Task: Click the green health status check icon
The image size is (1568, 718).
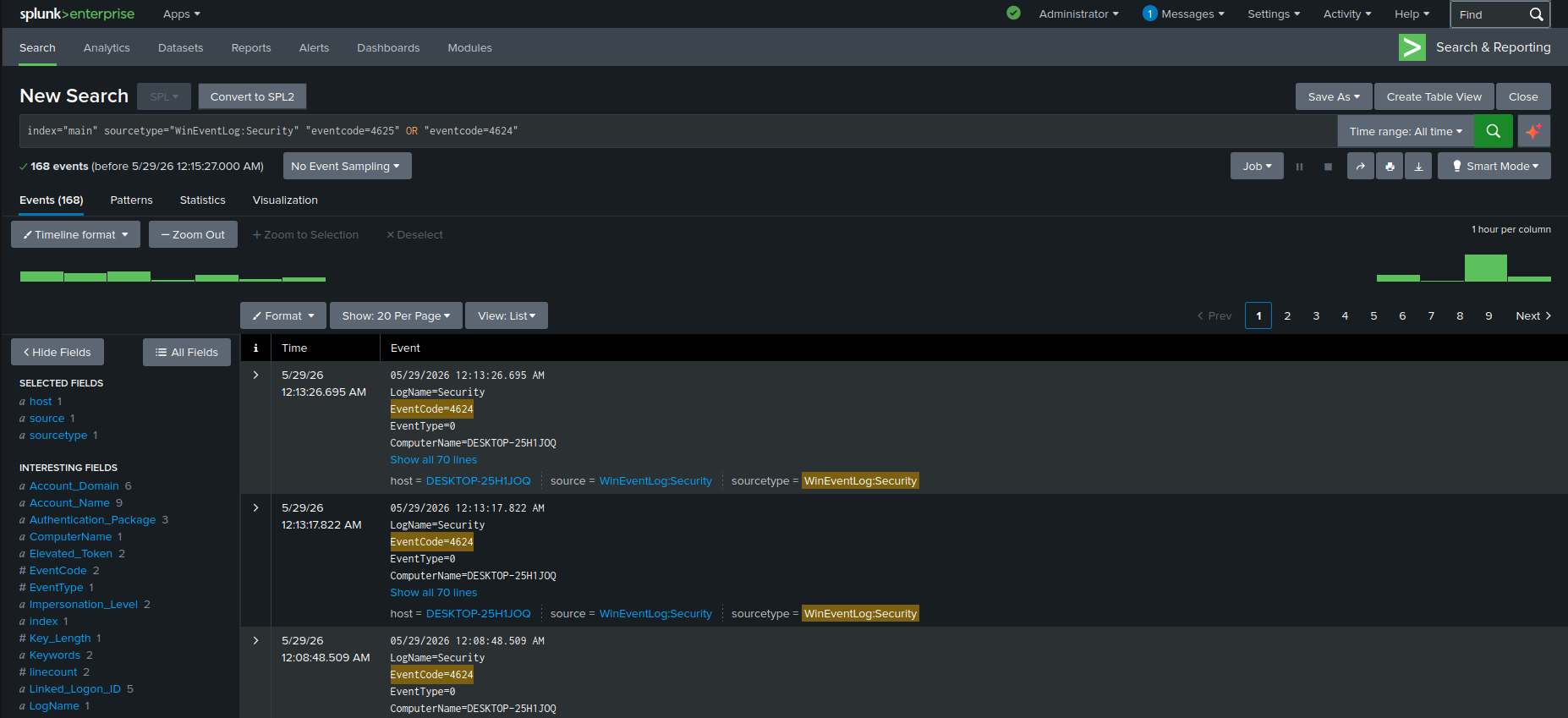Action: 1013,13
